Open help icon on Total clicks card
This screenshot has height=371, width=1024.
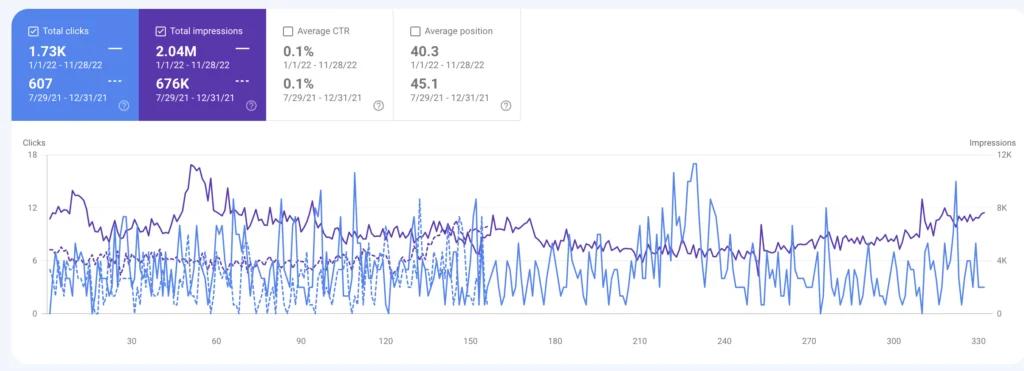(124, 106)
